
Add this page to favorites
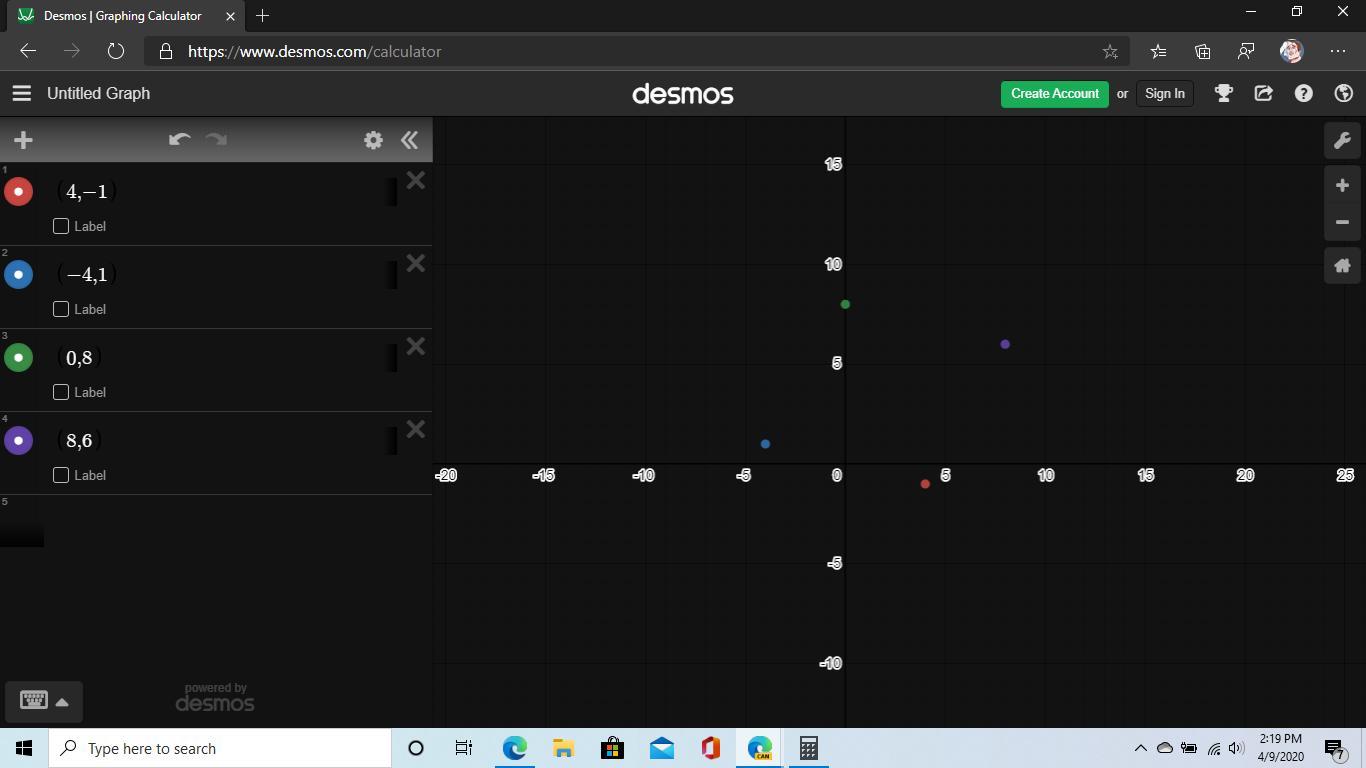coord(1109,51)
